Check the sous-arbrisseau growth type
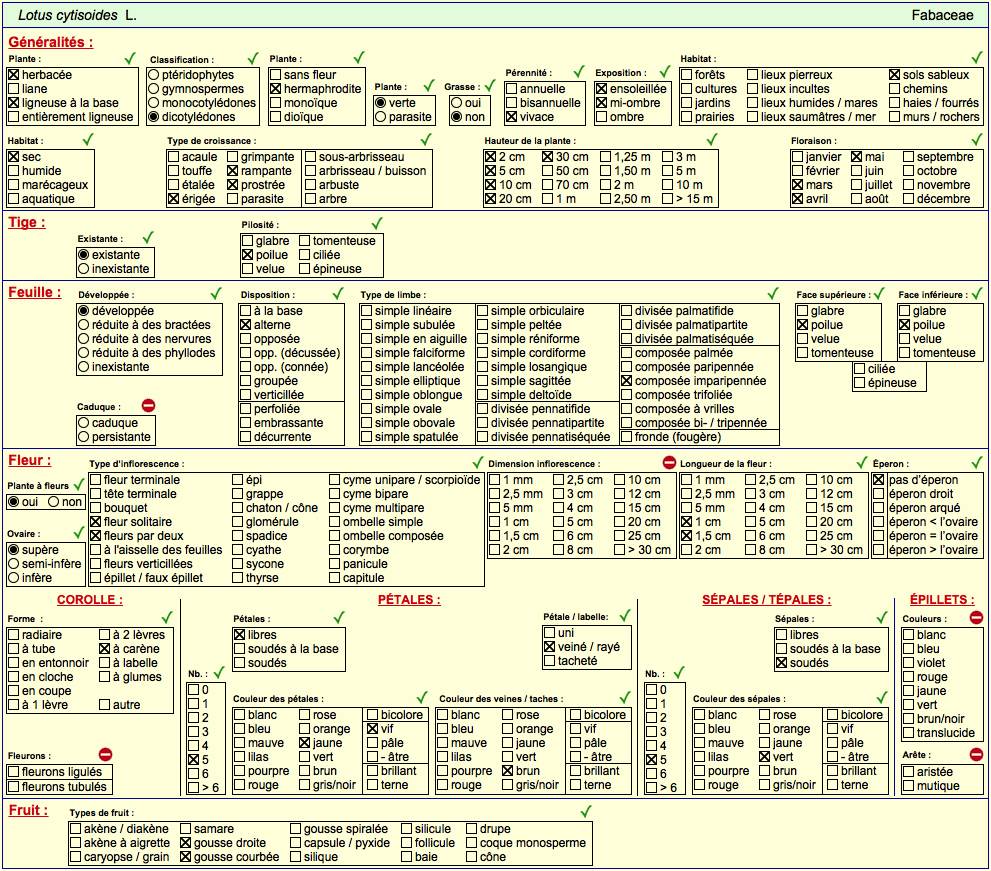The image size is (991, 871). (310, 157)
